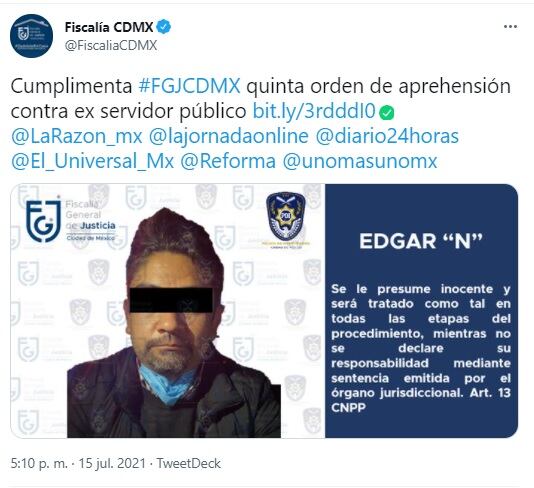Click the green checkmark icon after the link
This screenshot has height=488, width=534.
click(x=387, y=113)
